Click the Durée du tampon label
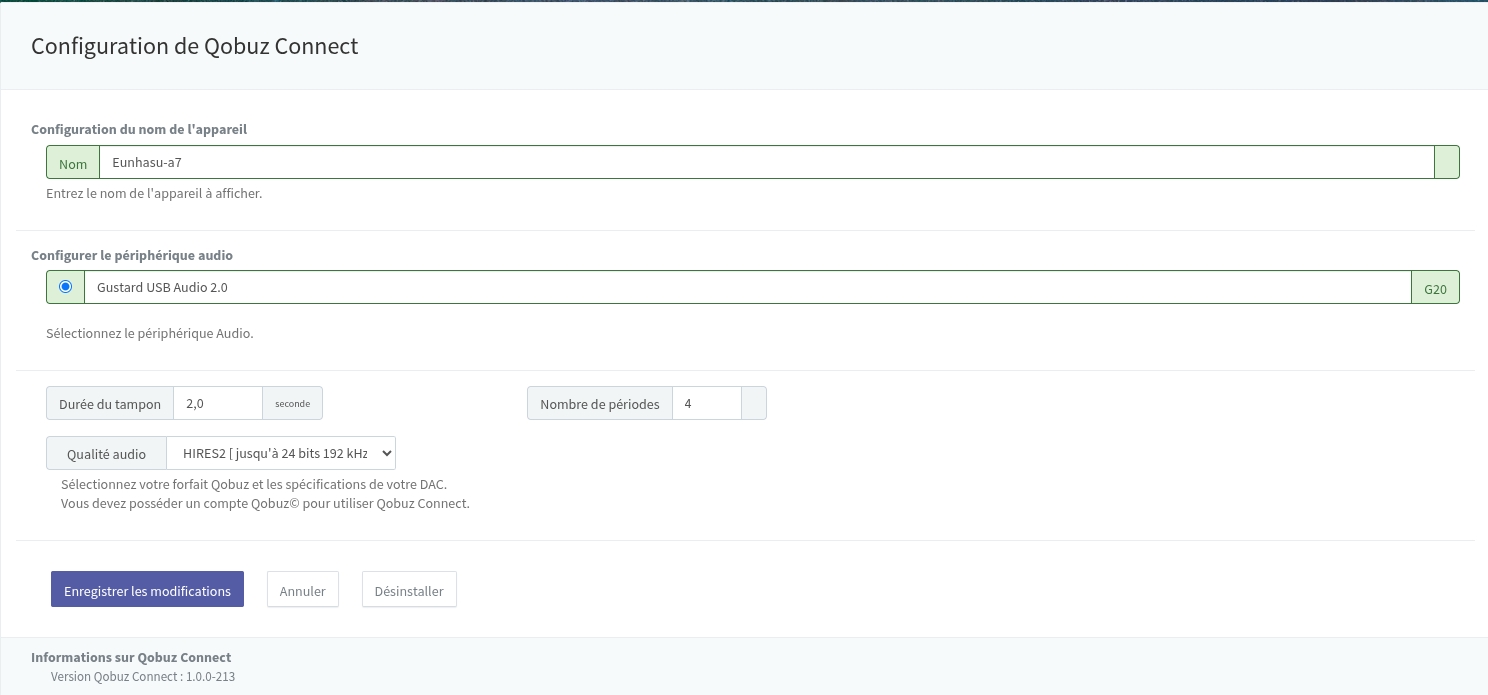1488x695 pixels. (x=110, y=404)
